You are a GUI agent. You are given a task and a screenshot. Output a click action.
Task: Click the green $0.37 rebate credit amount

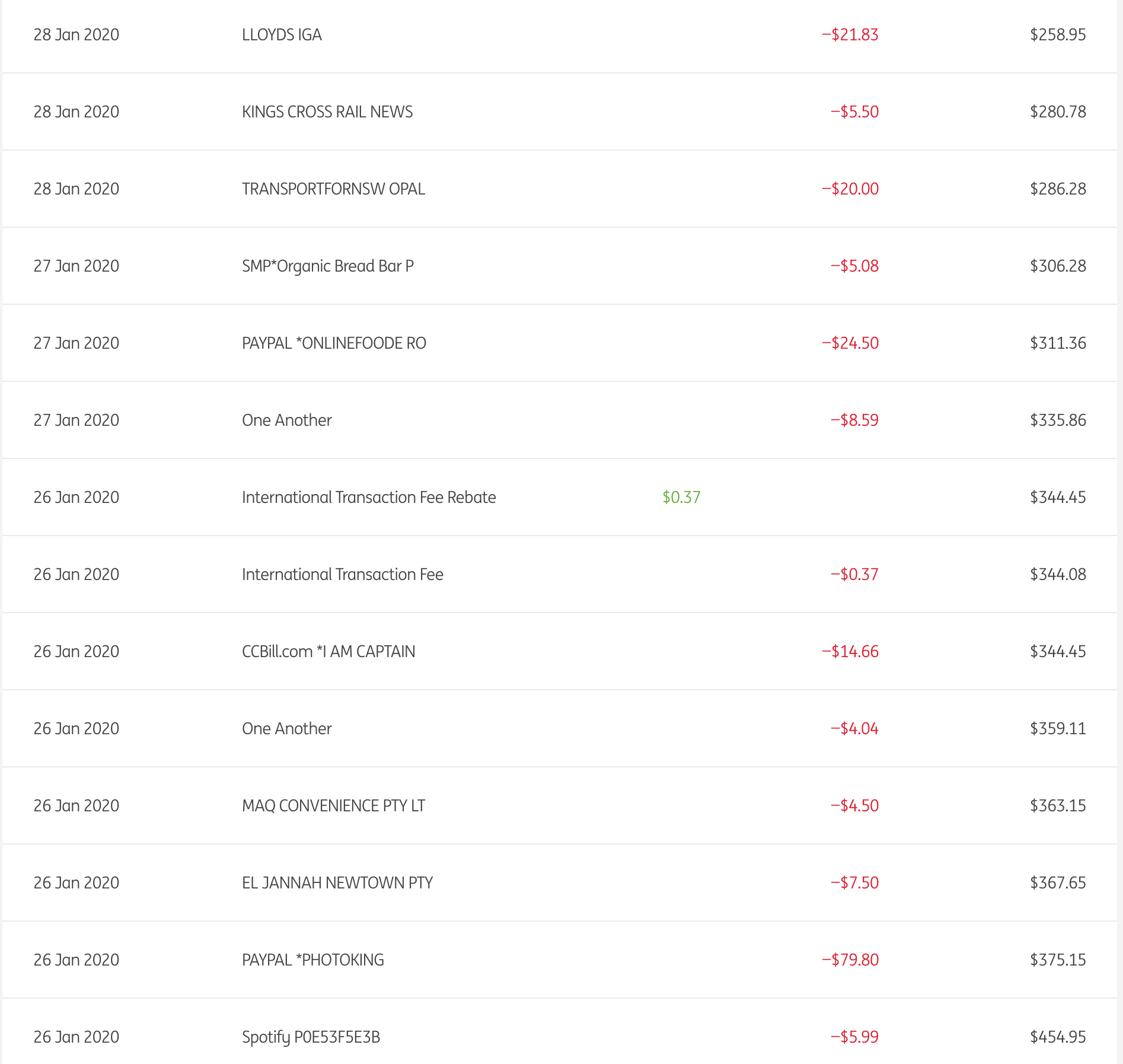[x=681, y=497]
